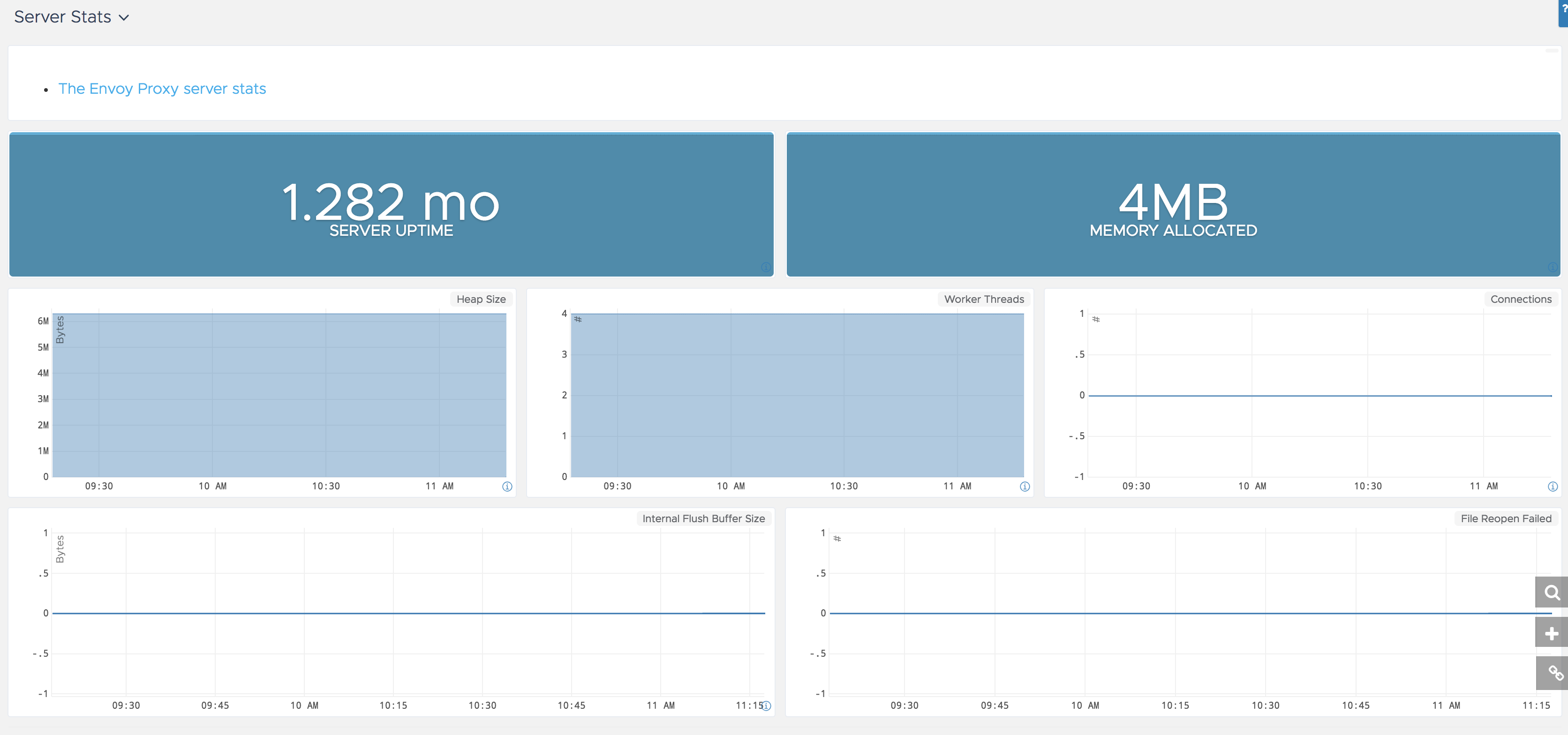Open the Heap Size chart info icon
Image resolution: width=1568 pixels, height=735 pixels.
click(x=507, y=486)
